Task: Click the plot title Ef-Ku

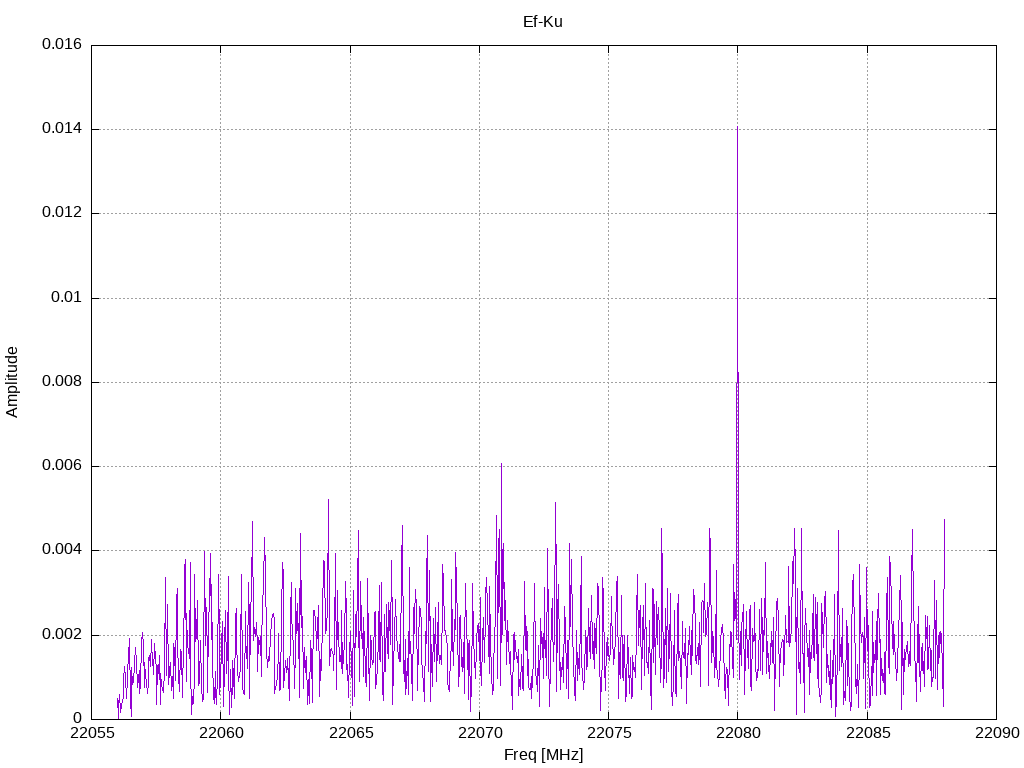Action: (x=542, y=21)
